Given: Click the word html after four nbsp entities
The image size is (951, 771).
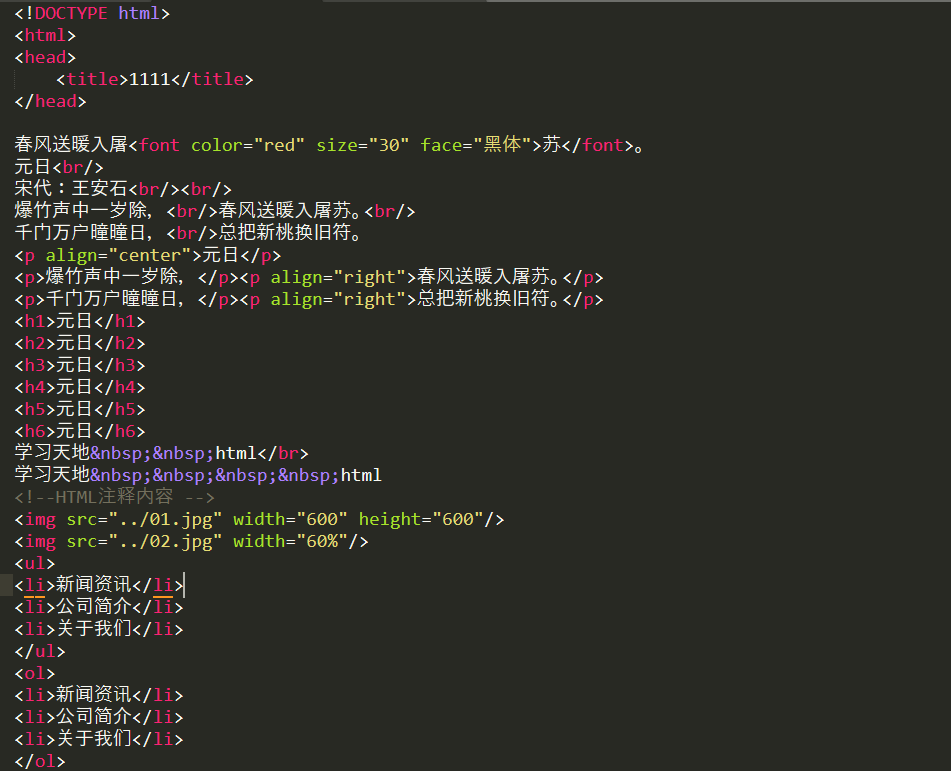Looking at the screenshot, I should tap(361, 475).
